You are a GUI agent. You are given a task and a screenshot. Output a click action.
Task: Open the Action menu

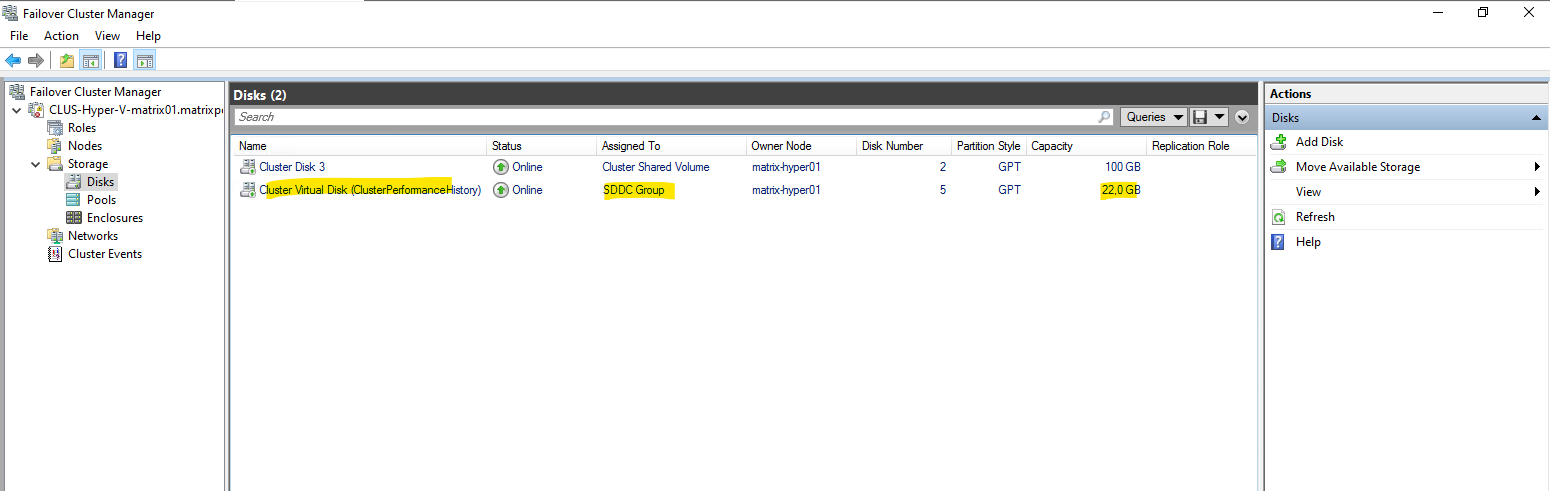pyautogui.click(x=61, y=36)
